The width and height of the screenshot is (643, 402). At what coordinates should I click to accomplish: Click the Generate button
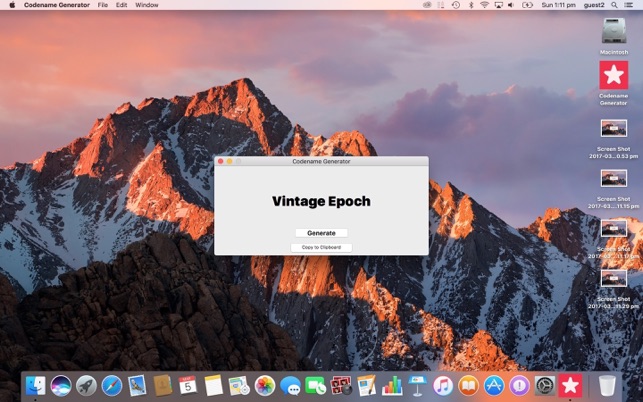321,233
